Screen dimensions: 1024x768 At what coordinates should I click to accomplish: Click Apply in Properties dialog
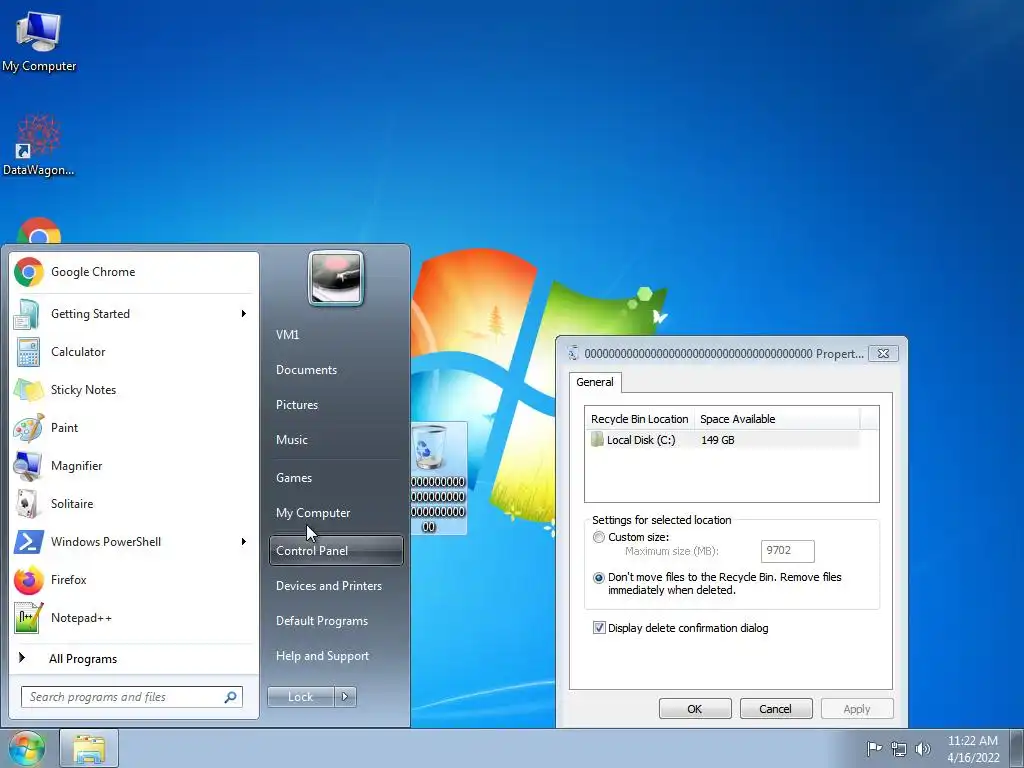857,709
